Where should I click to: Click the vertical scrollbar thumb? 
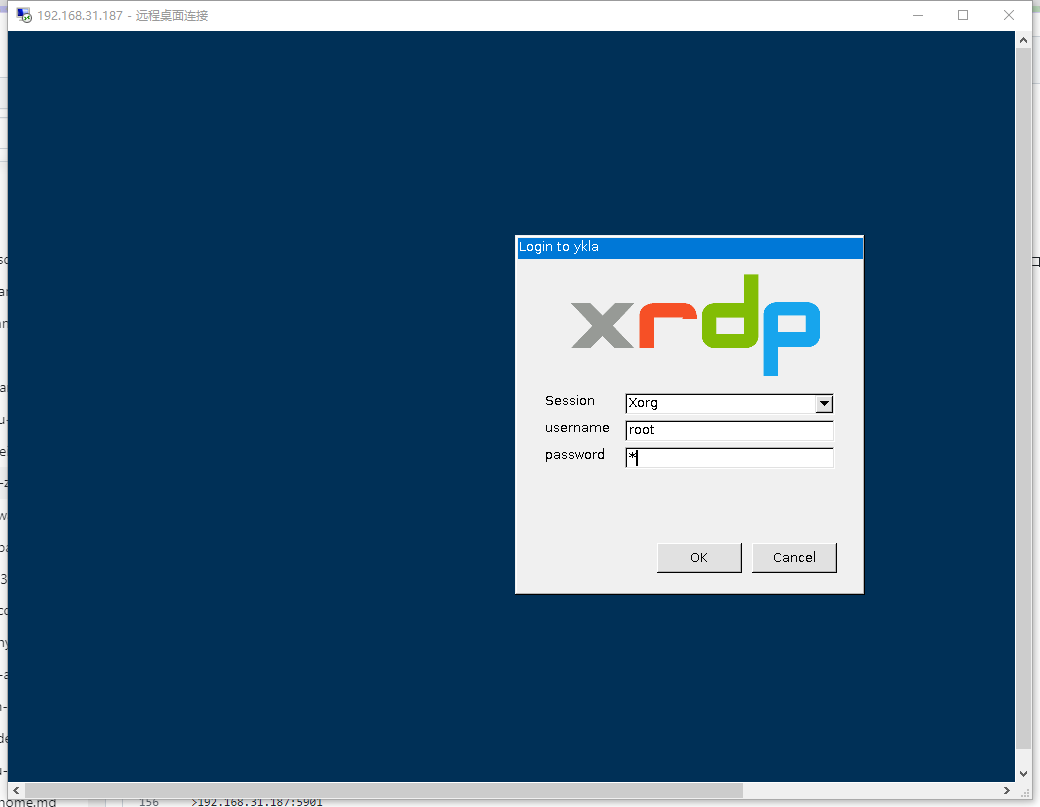[1023, 398]
